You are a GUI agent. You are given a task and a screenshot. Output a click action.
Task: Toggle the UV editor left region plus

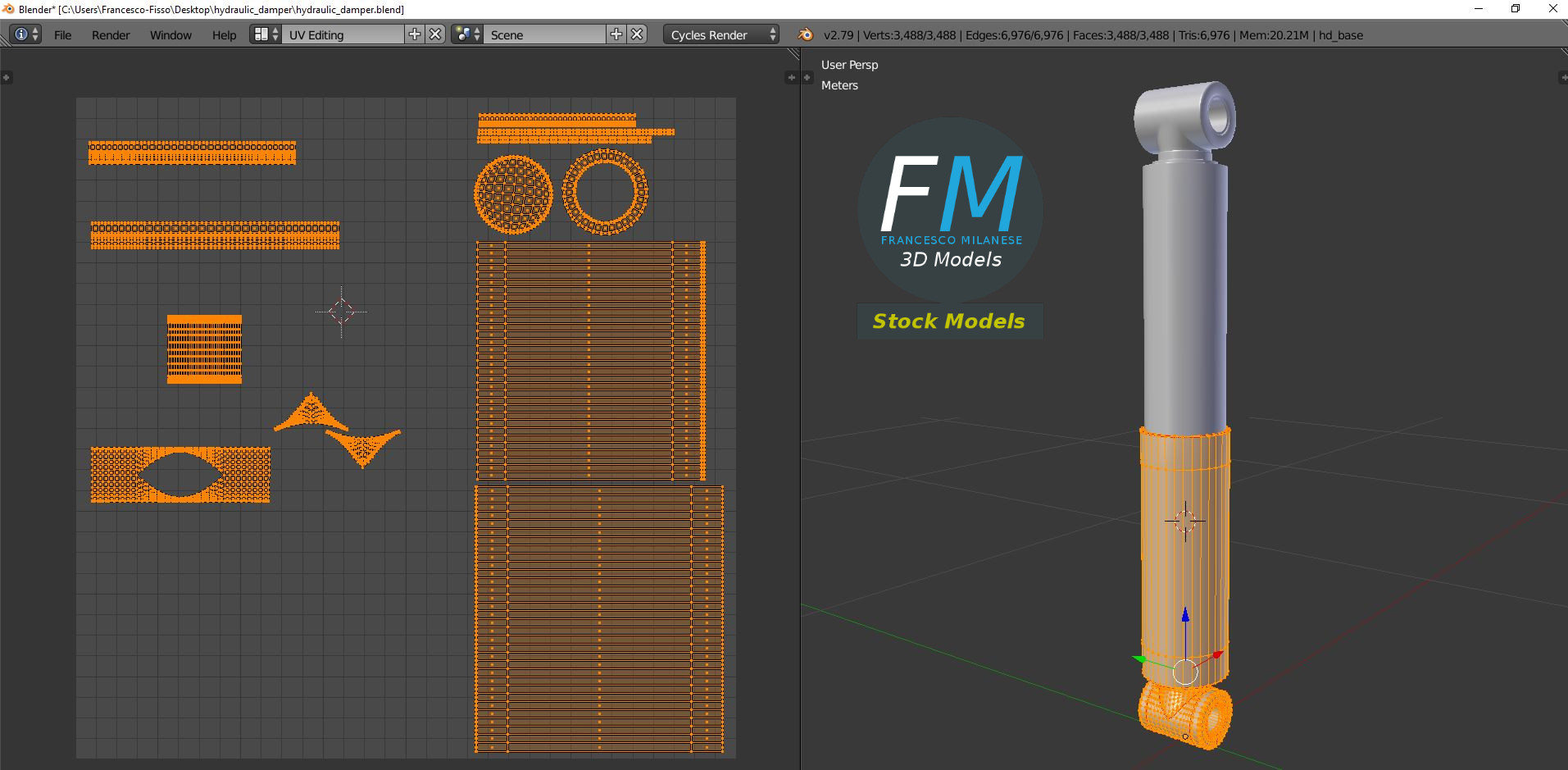click(7, 78)
